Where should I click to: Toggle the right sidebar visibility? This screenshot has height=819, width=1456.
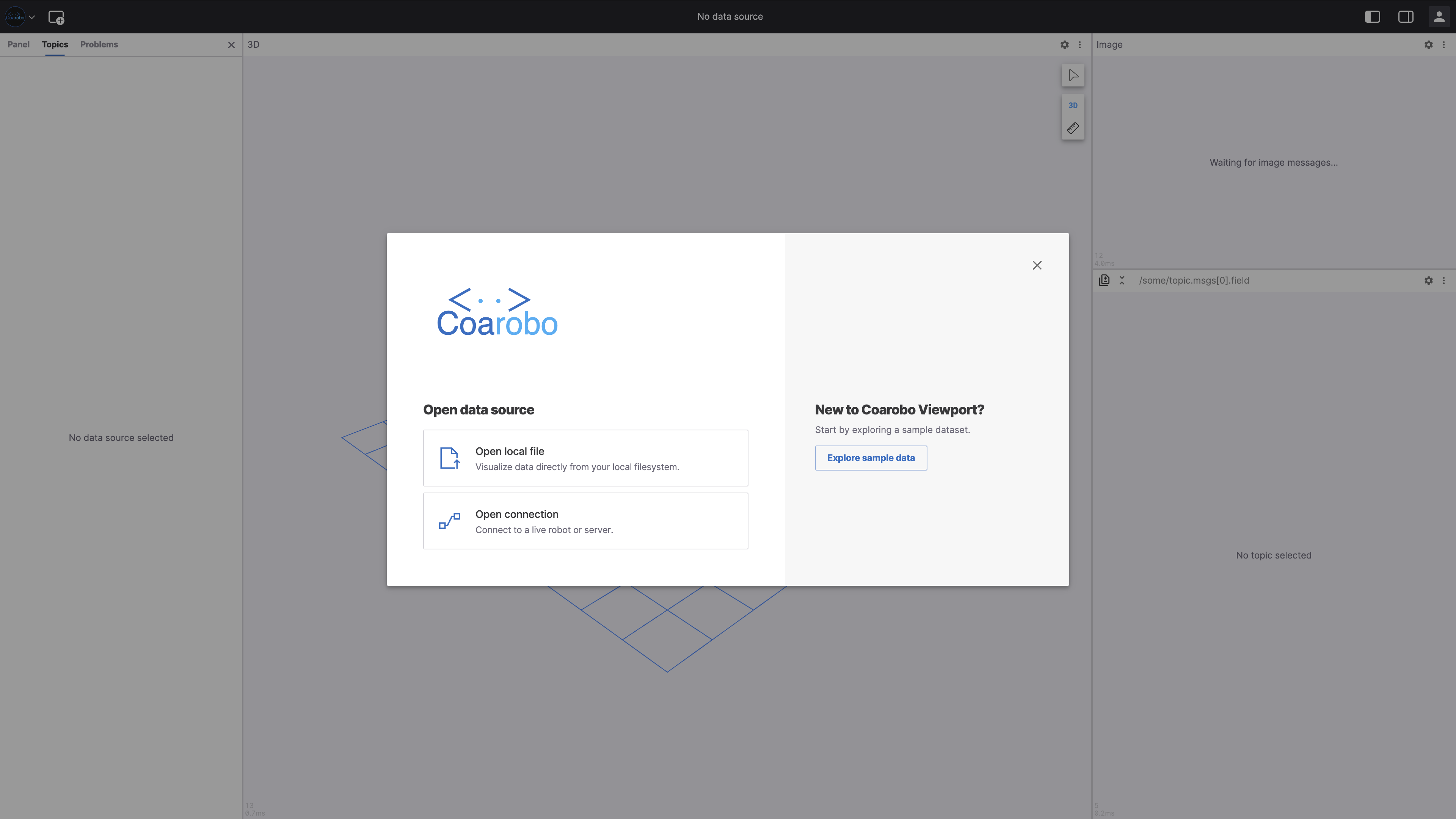tap(1406, 16)
